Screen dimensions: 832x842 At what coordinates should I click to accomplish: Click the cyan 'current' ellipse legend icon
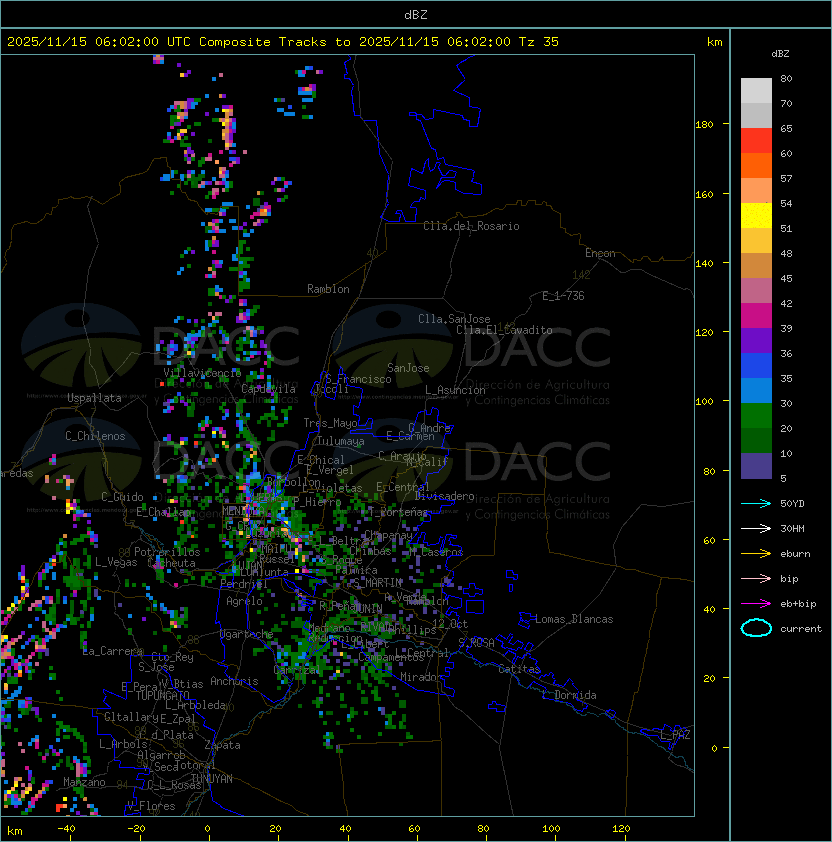(x=756, y=628)
